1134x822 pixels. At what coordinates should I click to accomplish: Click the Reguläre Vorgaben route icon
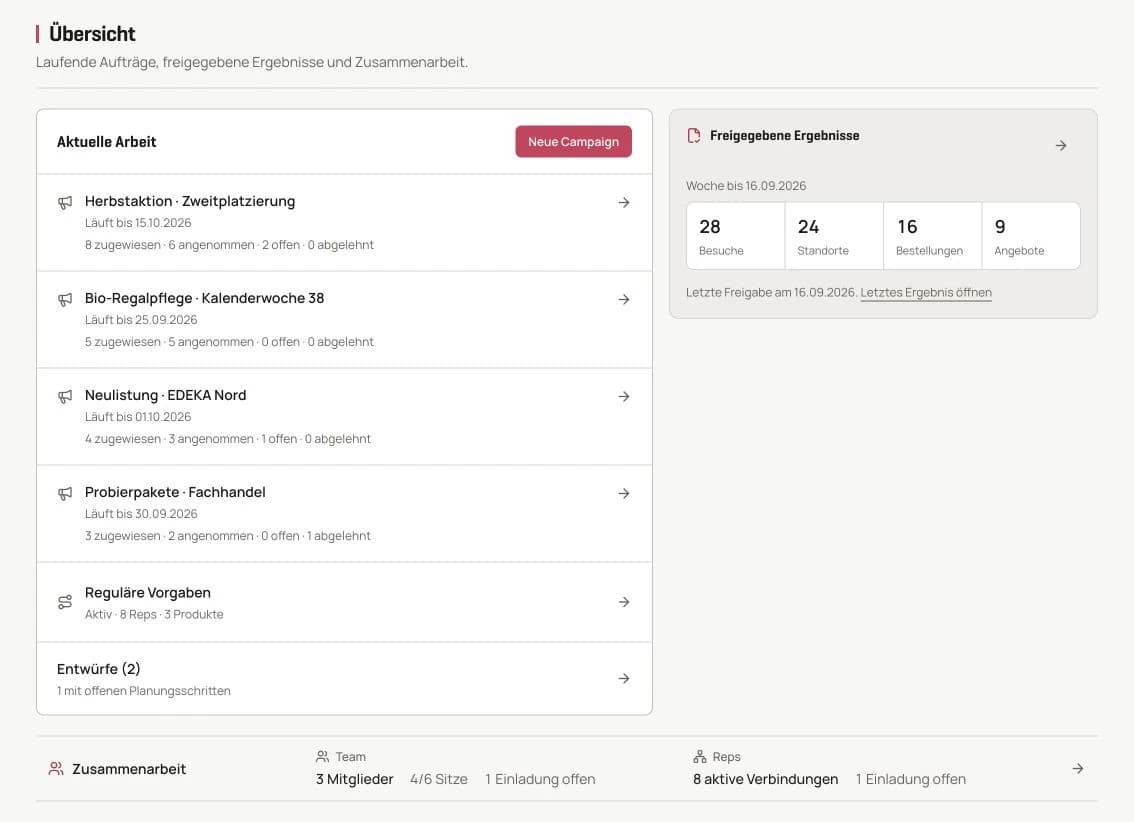pos(65,601)
